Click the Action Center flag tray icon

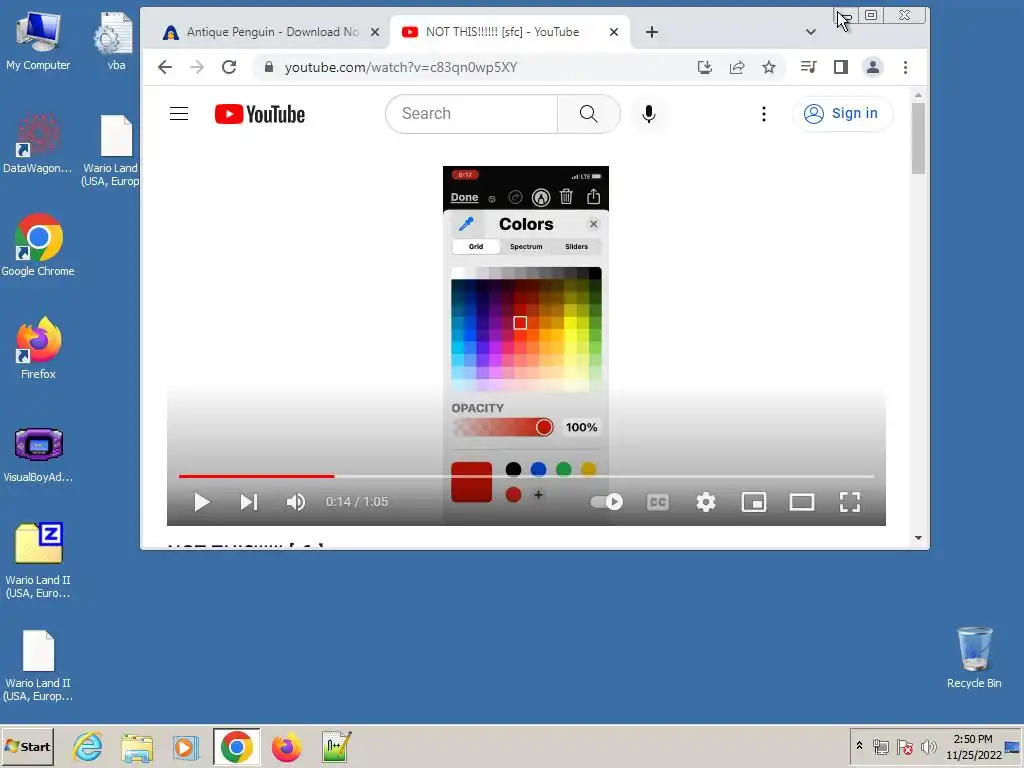904,746
